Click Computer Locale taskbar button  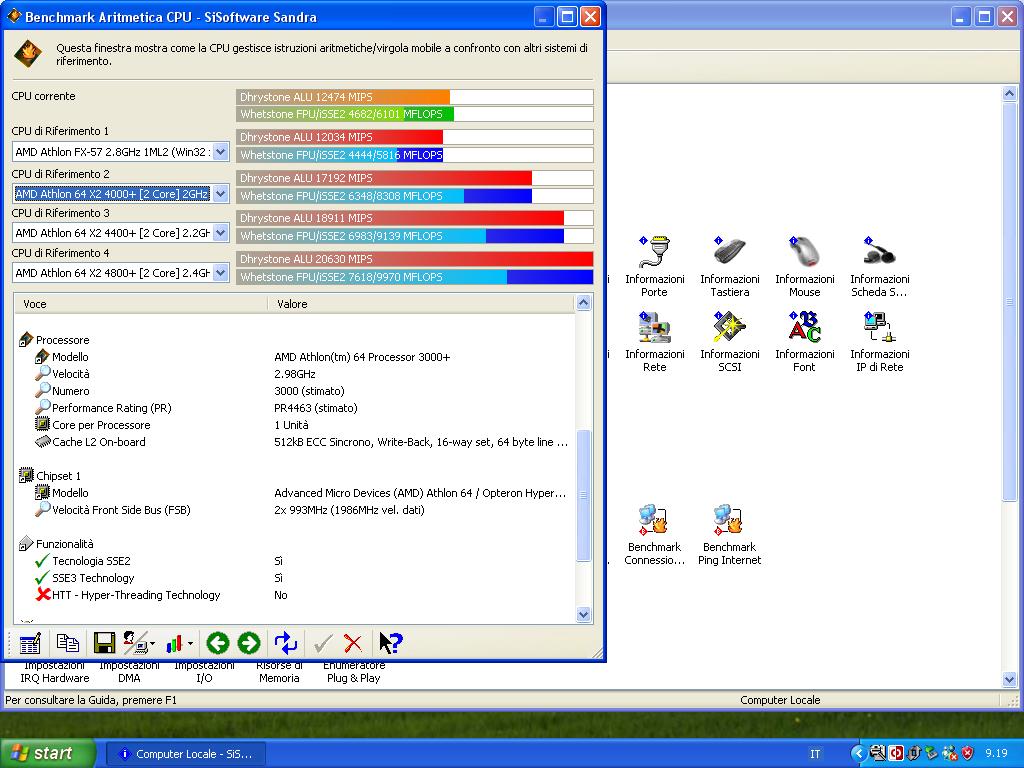tap(187, 754)
